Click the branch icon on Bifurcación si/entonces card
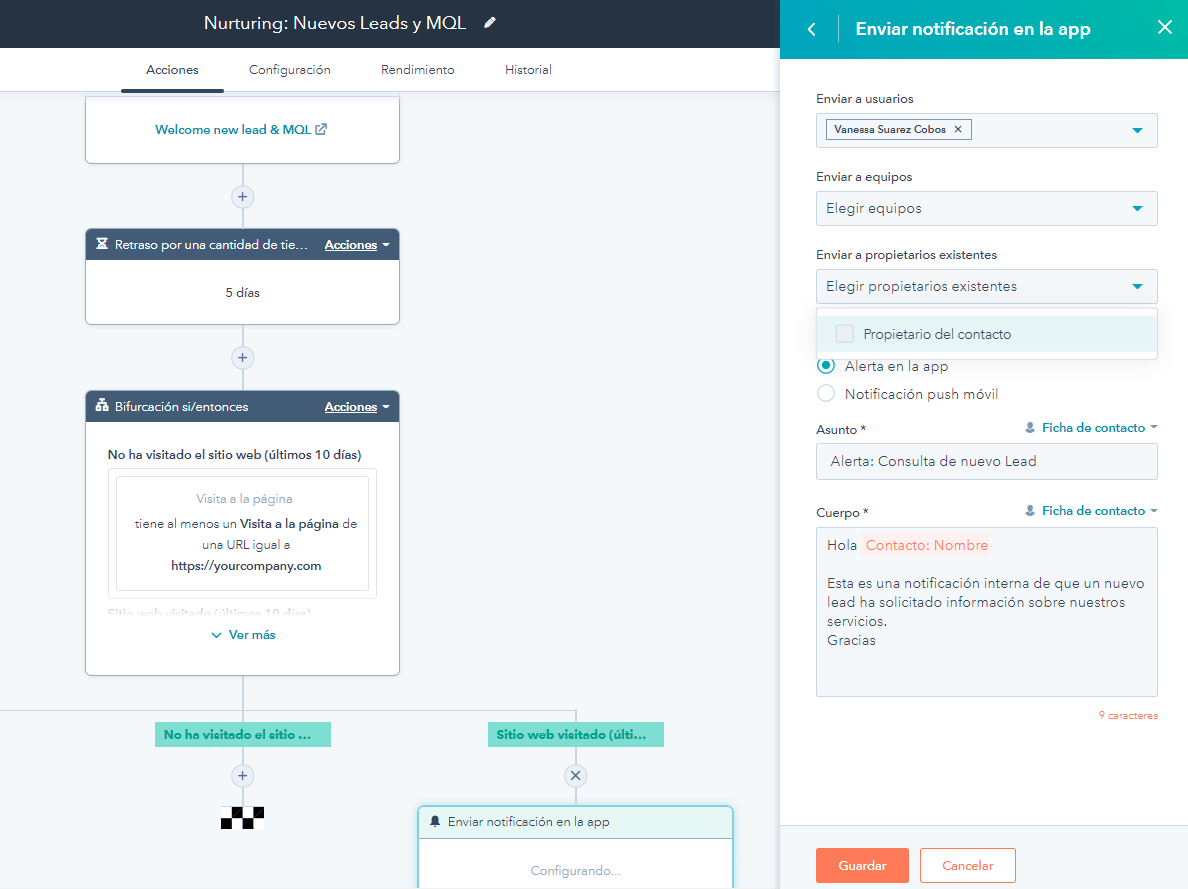Screen dimensions: 1188x889 [102, 406]
